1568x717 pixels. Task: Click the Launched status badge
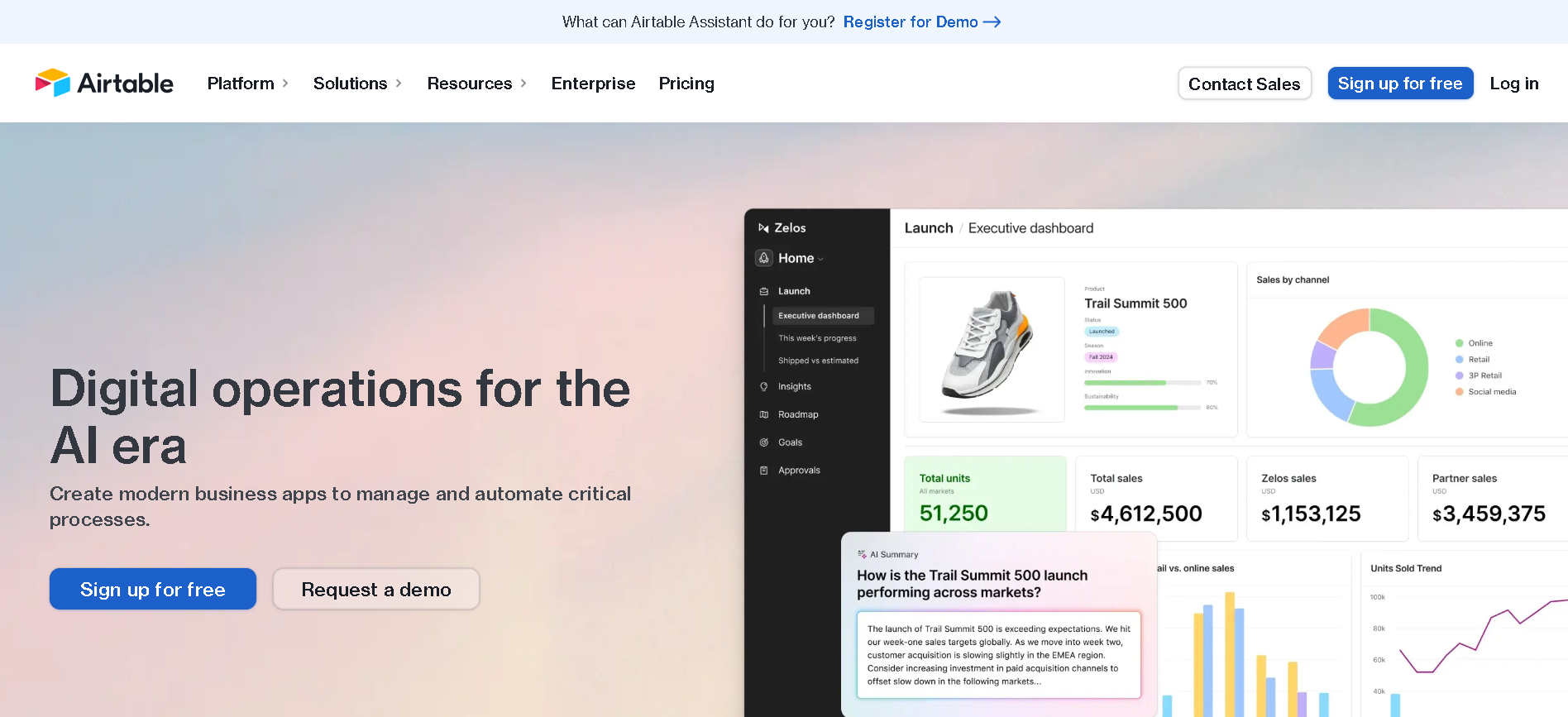1102,332
